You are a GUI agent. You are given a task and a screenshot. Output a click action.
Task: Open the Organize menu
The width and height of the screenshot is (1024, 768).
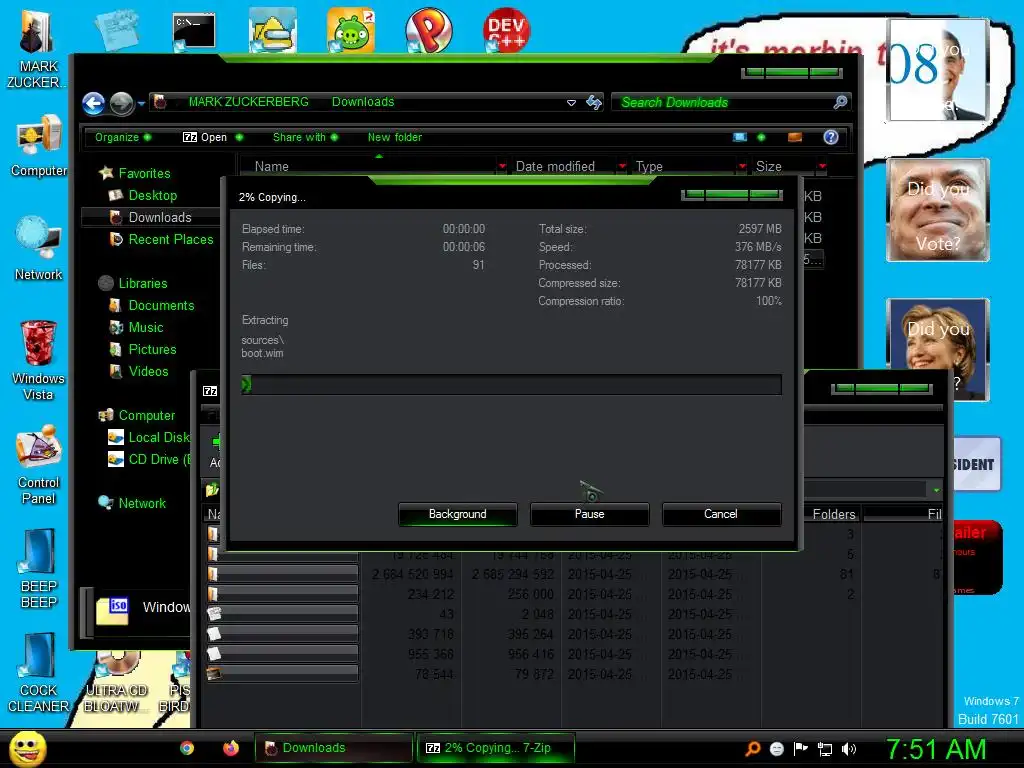click(123, 137)
